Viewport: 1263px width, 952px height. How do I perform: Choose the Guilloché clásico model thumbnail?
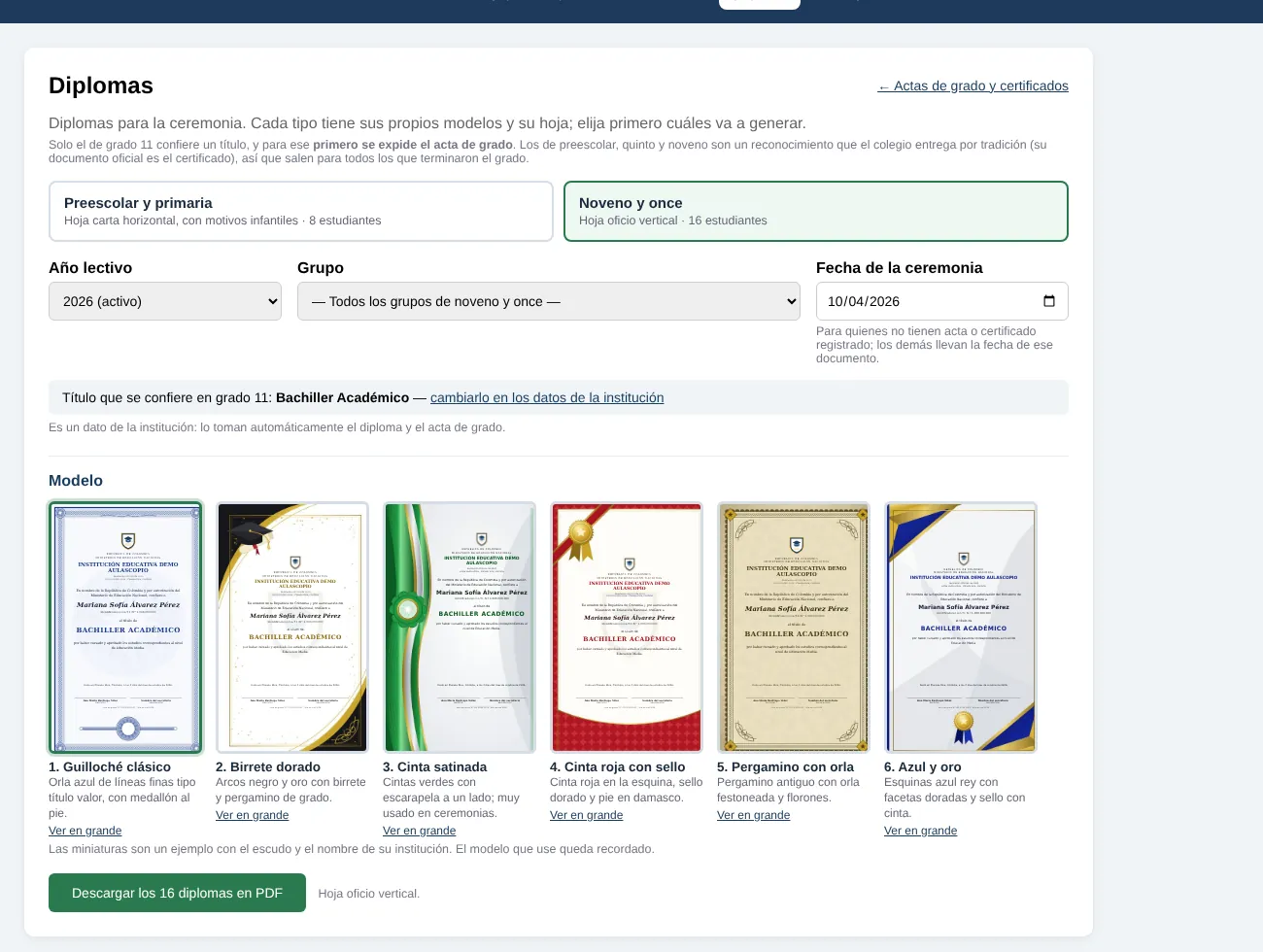tap(126, 628)
